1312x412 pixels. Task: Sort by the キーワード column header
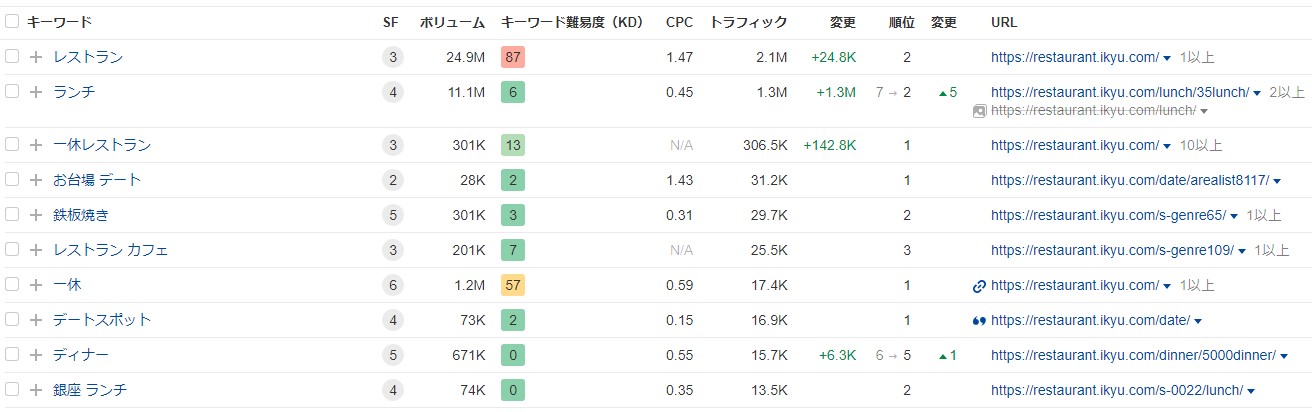pyautogui.click(x=60, y=22)
